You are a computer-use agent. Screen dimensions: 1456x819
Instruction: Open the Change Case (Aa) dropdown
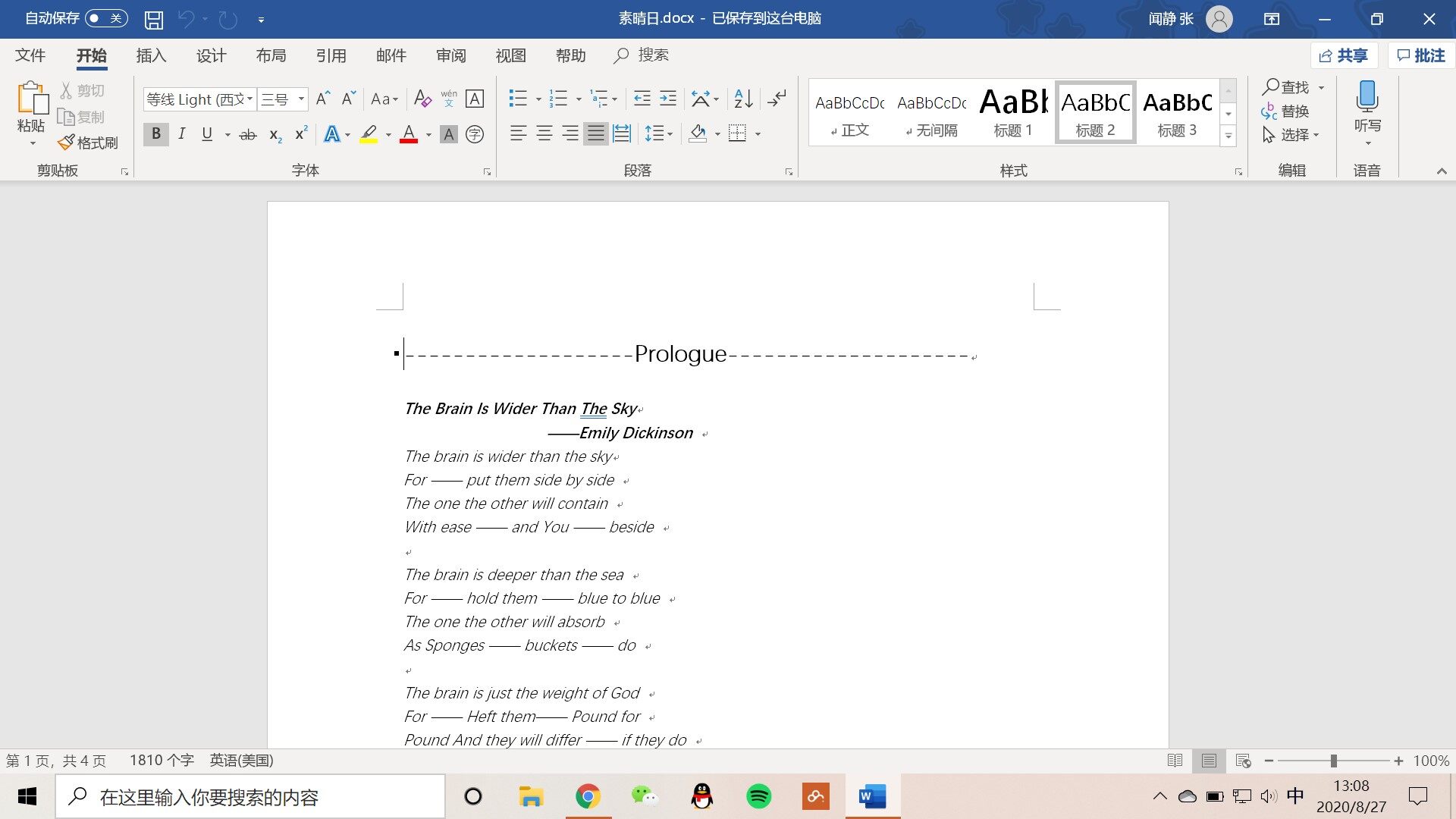(384, 99)
